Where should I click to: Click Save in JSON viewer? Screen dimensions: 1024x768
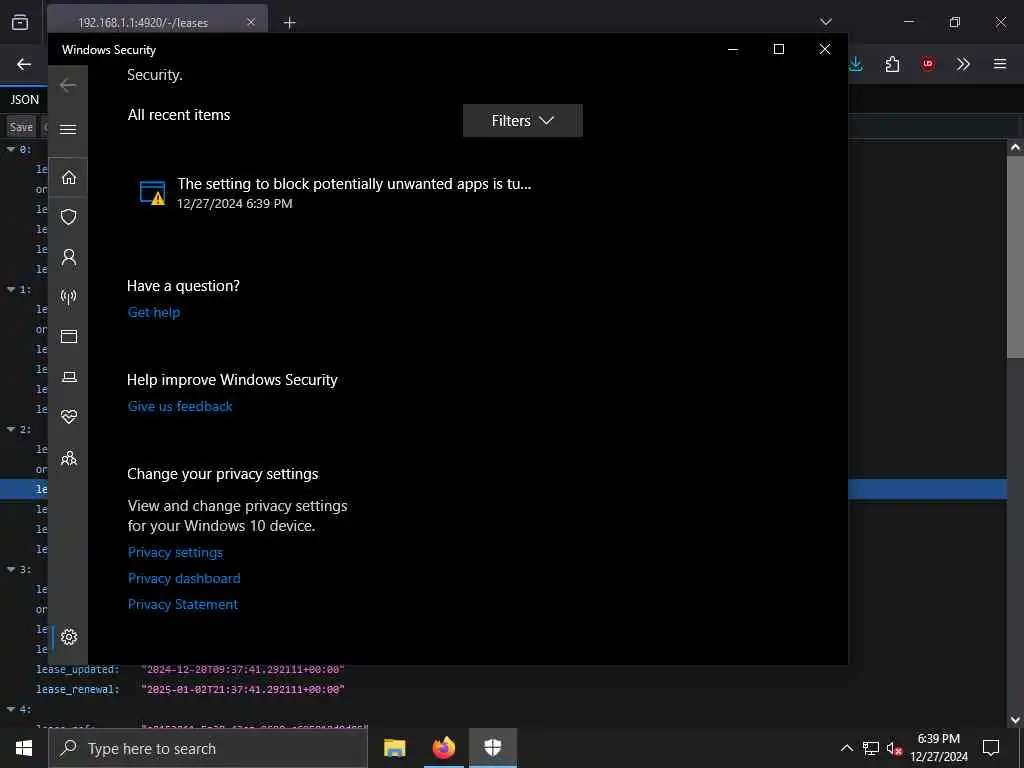(21, 127)
